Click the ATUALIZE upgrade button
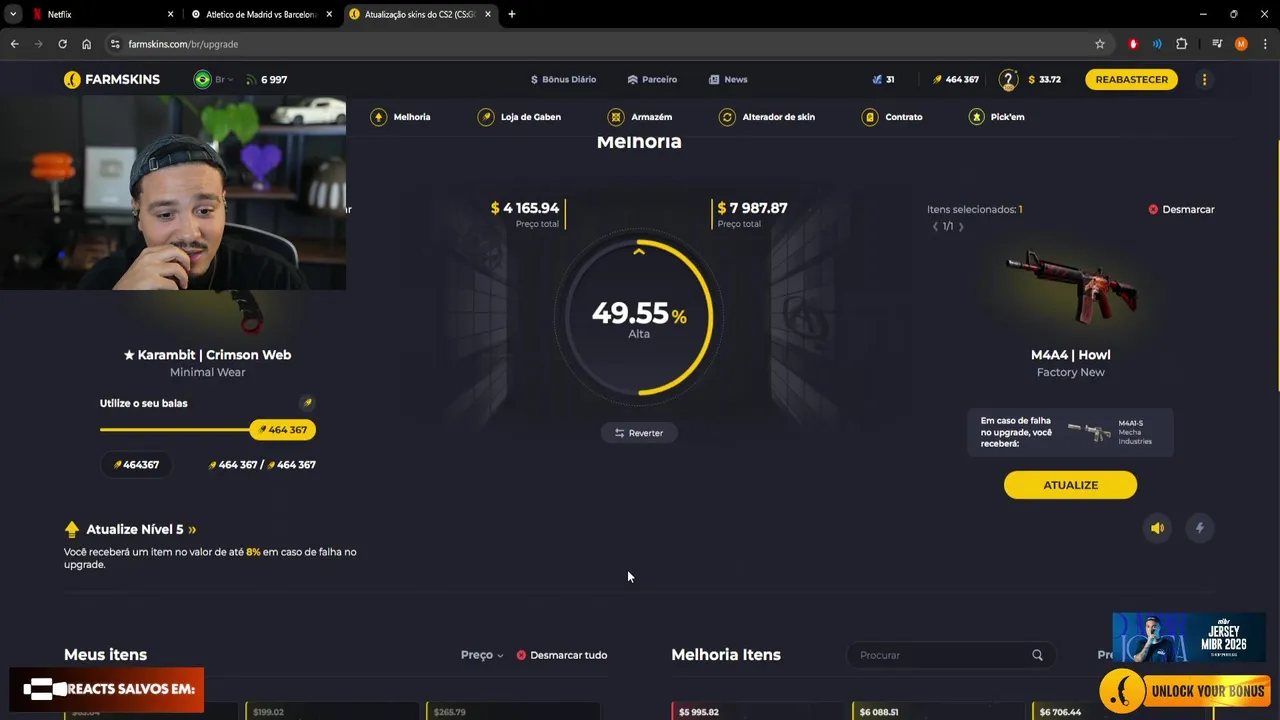The image size is (1280, 720). (1070, 485)
